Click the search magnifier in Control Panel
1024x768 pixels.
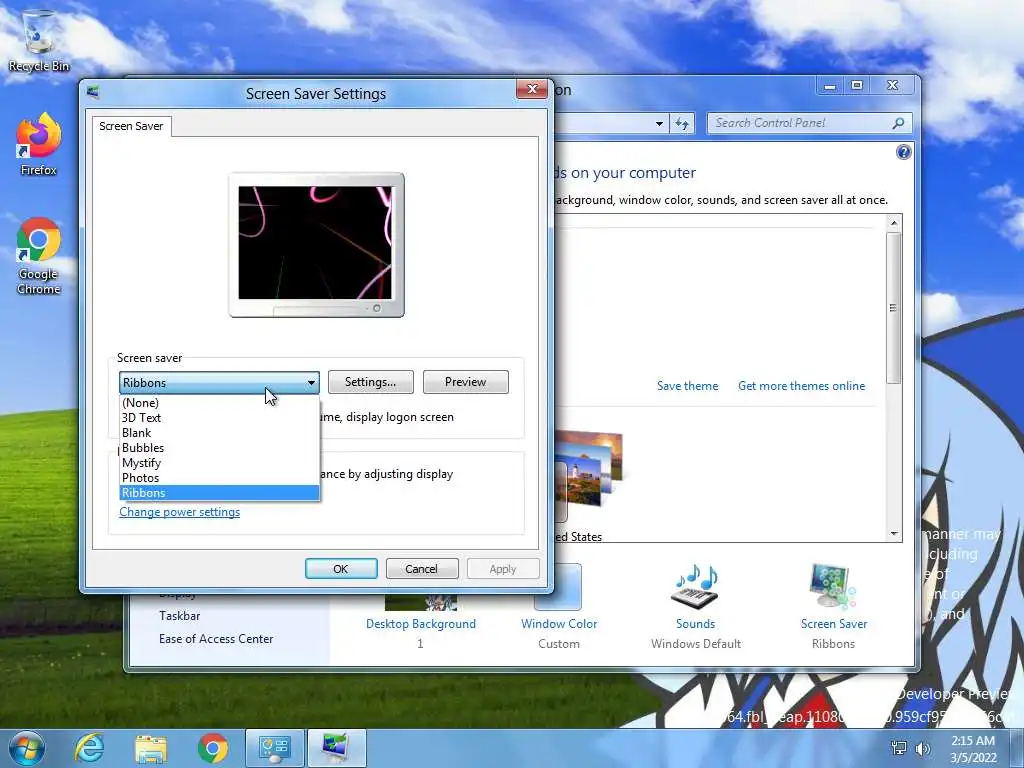[x=899, y=123]
